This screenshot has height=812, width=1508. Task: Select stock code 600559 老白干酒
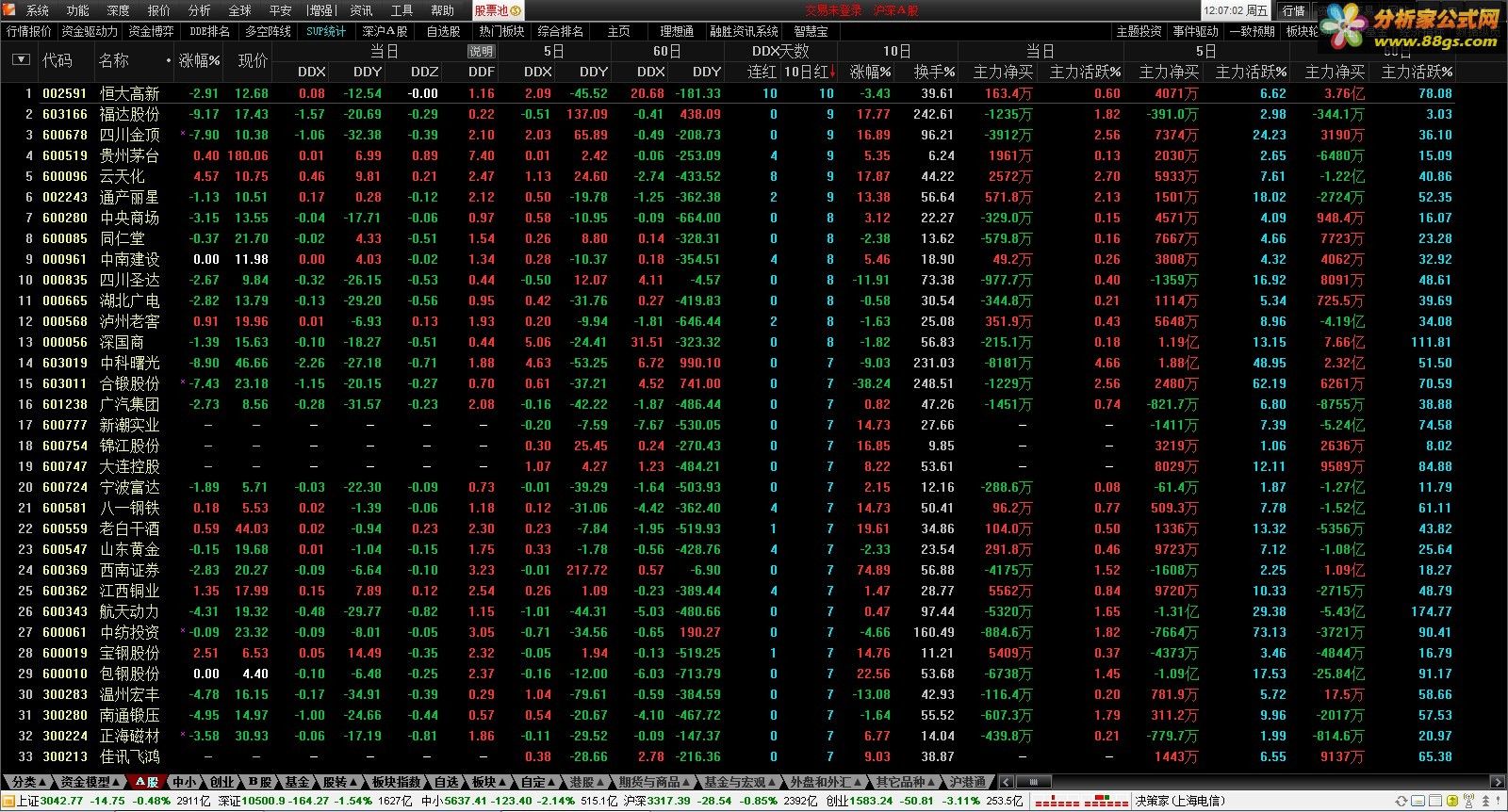727,528
